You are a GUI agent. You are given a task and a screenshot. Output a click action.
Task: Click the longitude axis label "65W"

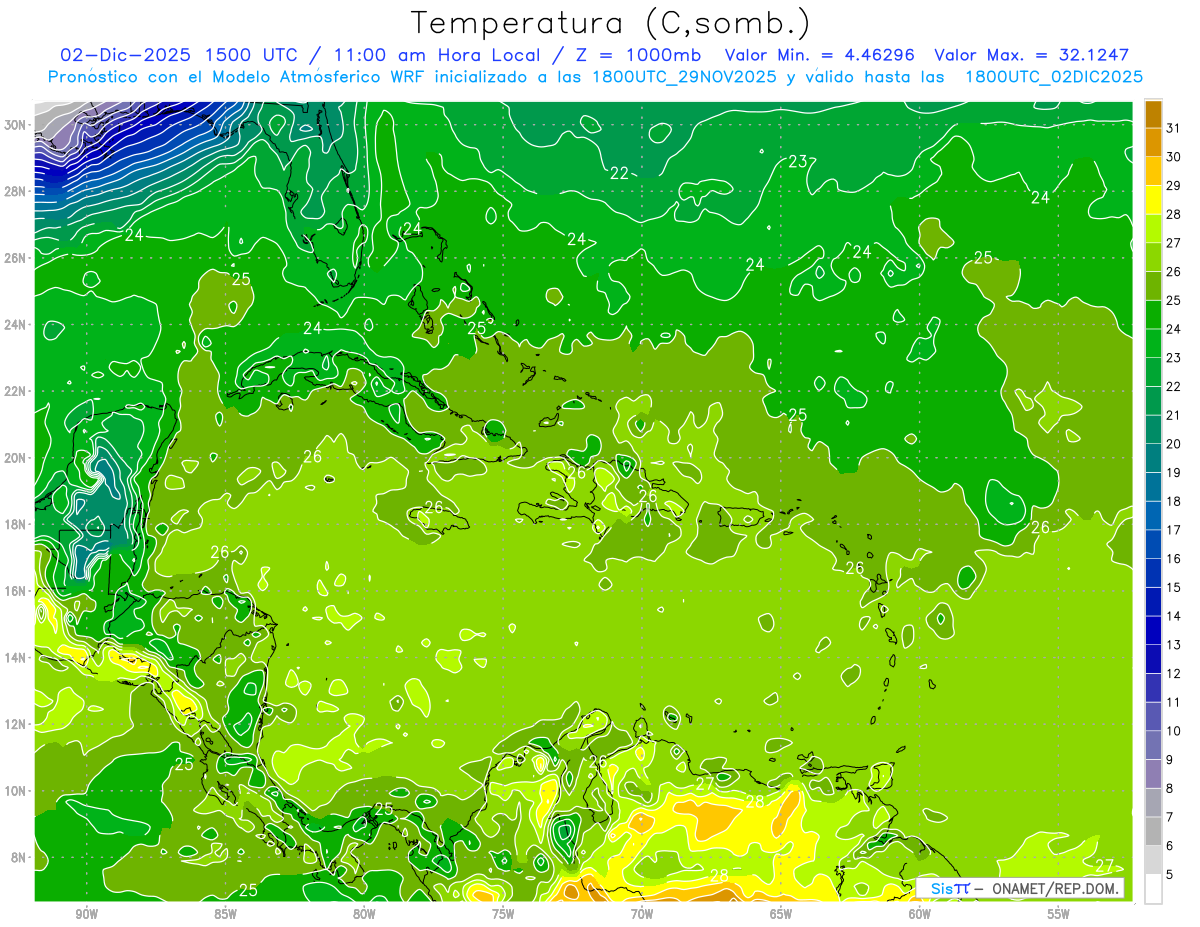[x=781, y=914]
